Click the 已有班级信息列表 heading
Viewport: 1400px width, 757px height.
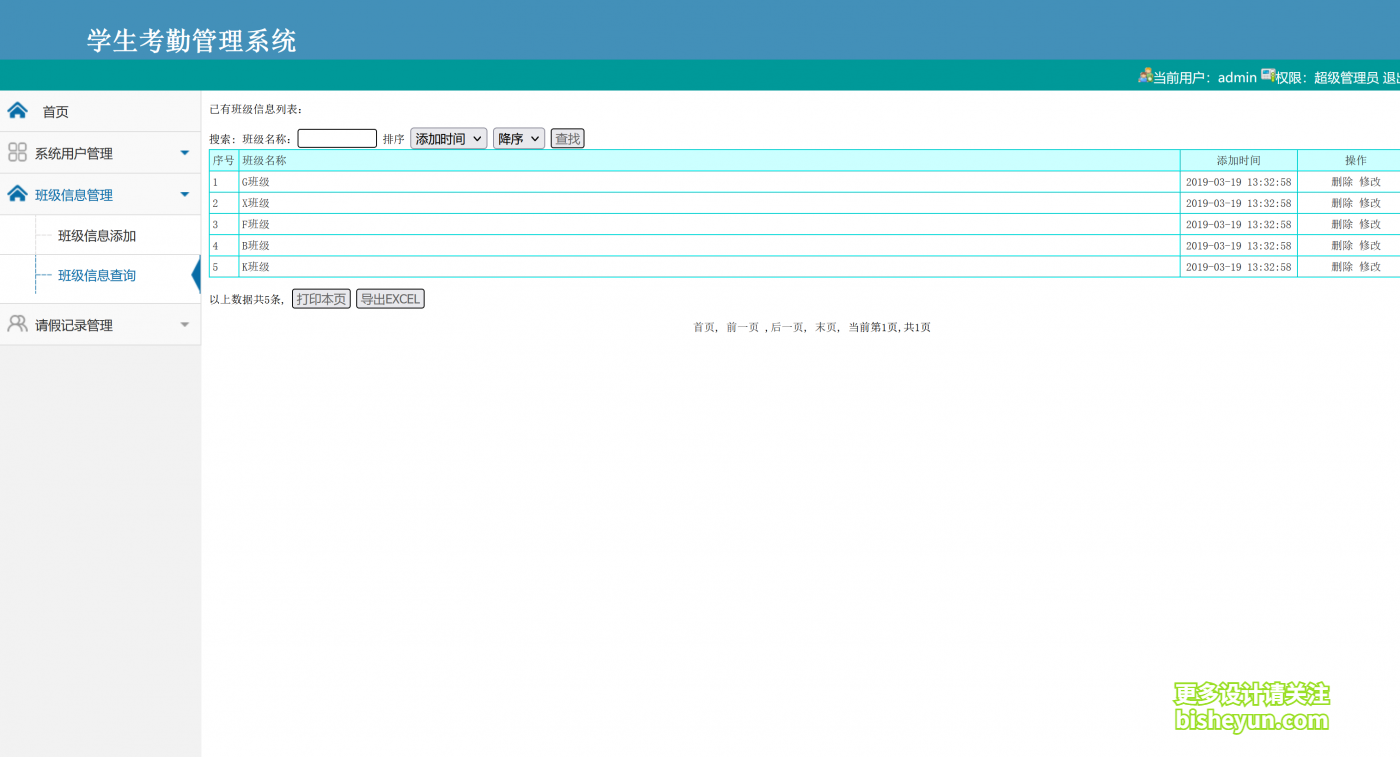click(255, 109)
